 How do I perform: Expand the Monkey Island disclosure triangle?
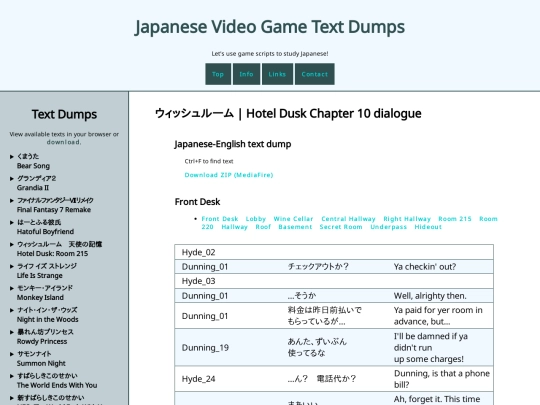click(12, 288)
